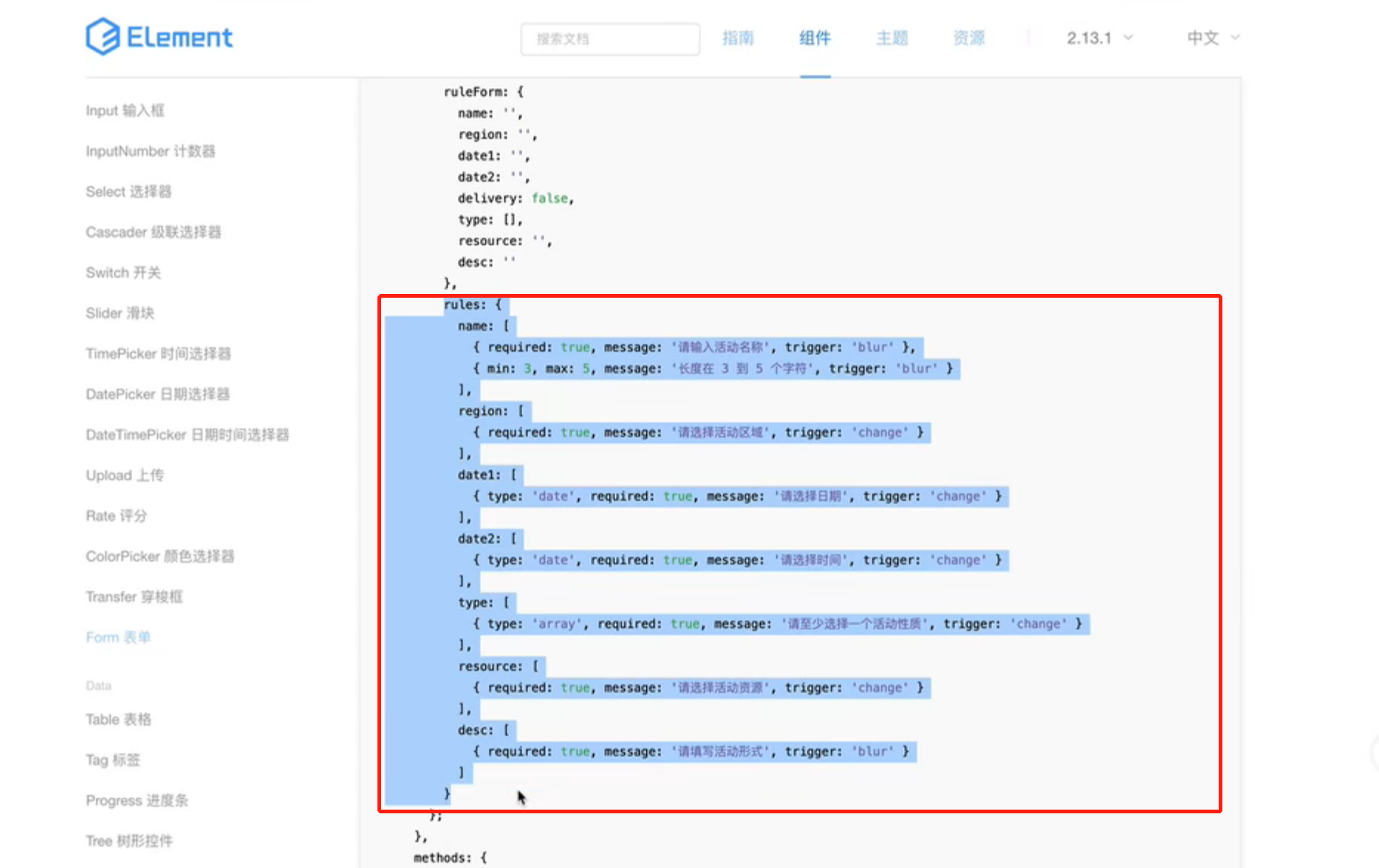Screen dimensions: 1379x868
Task: Open the 指南 nav tab
Action: pyautogui.click(x=738, y=38)
